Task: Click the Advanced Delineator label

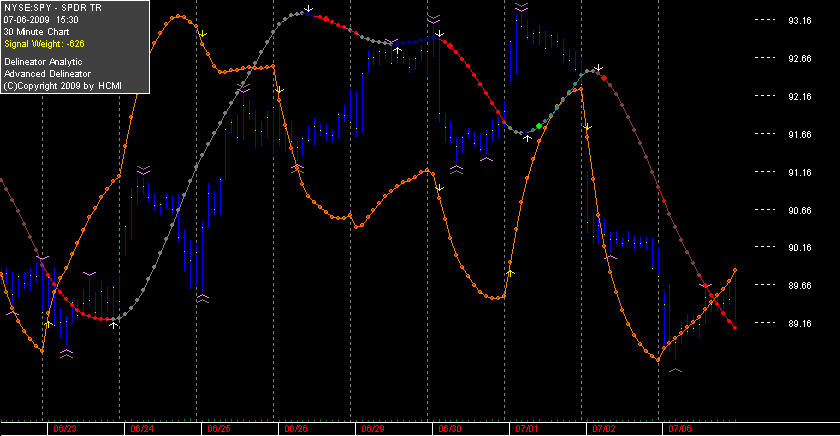Action: point(48,74)
